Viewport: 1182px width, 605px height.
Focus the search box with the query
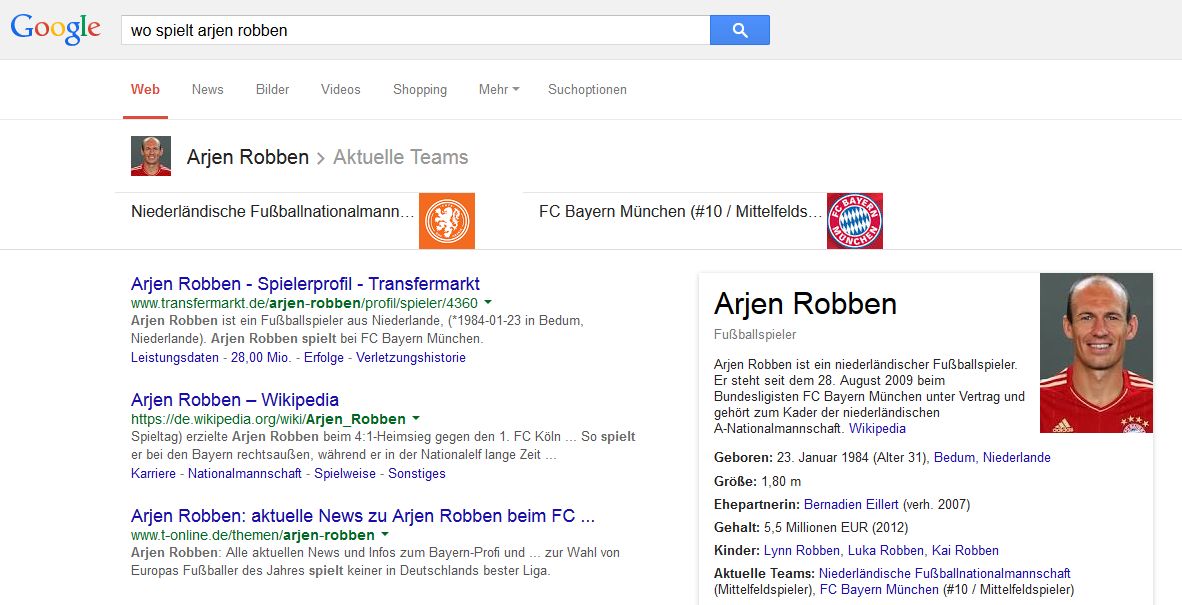click(x=415, y=30)
